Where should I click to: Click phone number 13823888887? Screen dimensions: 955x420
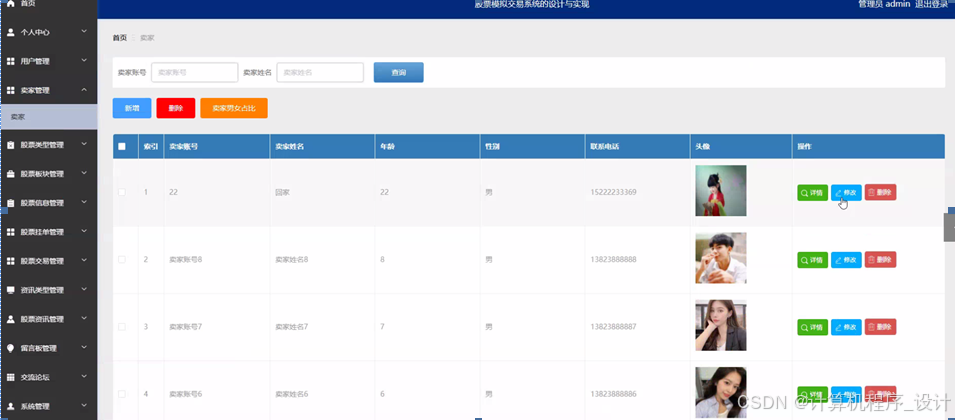[613, 327]
